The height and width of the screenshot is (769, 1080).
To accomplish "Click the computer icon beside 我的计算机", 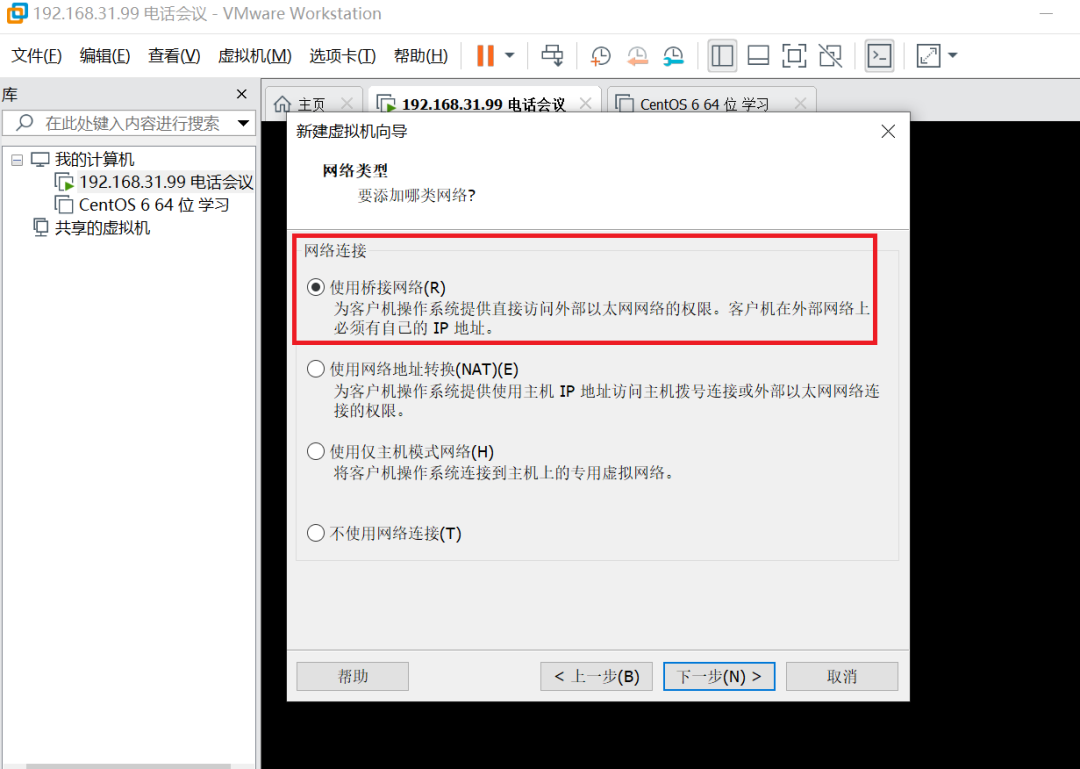I will click(41, 160).
